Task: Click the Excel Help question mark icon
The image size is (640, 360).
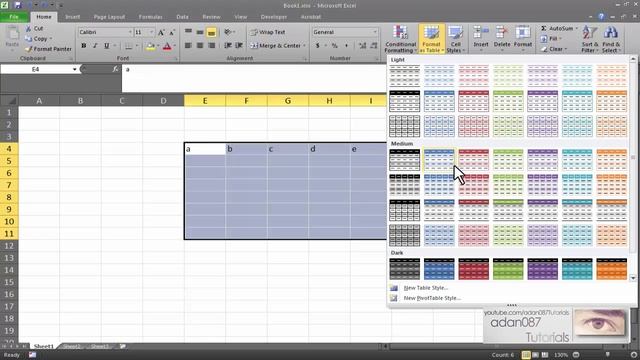Action: click(x=601, y=17)
